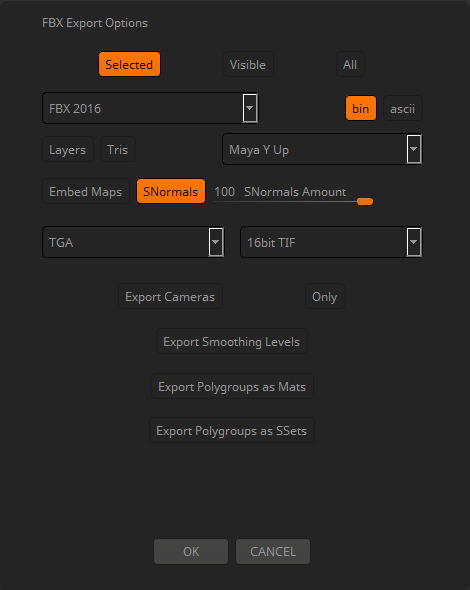Click the TGA dropdown arrow
Image resolution: width=470 pixels, height=590 pixels.
[216, 242]
